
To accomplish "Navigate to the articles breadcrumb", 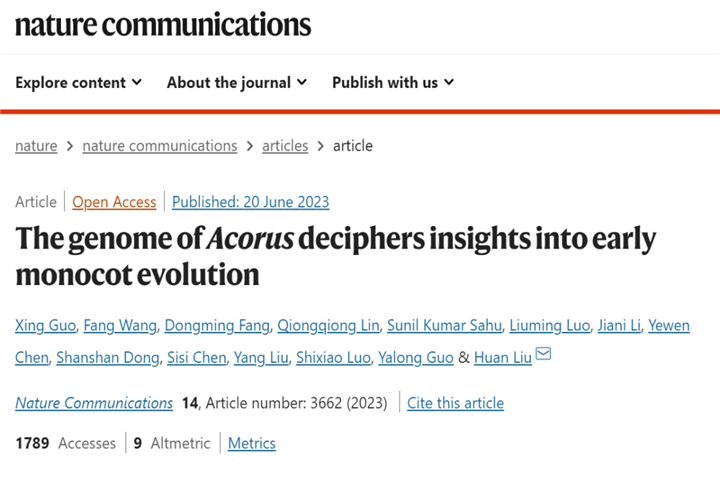I will [285, 146].
